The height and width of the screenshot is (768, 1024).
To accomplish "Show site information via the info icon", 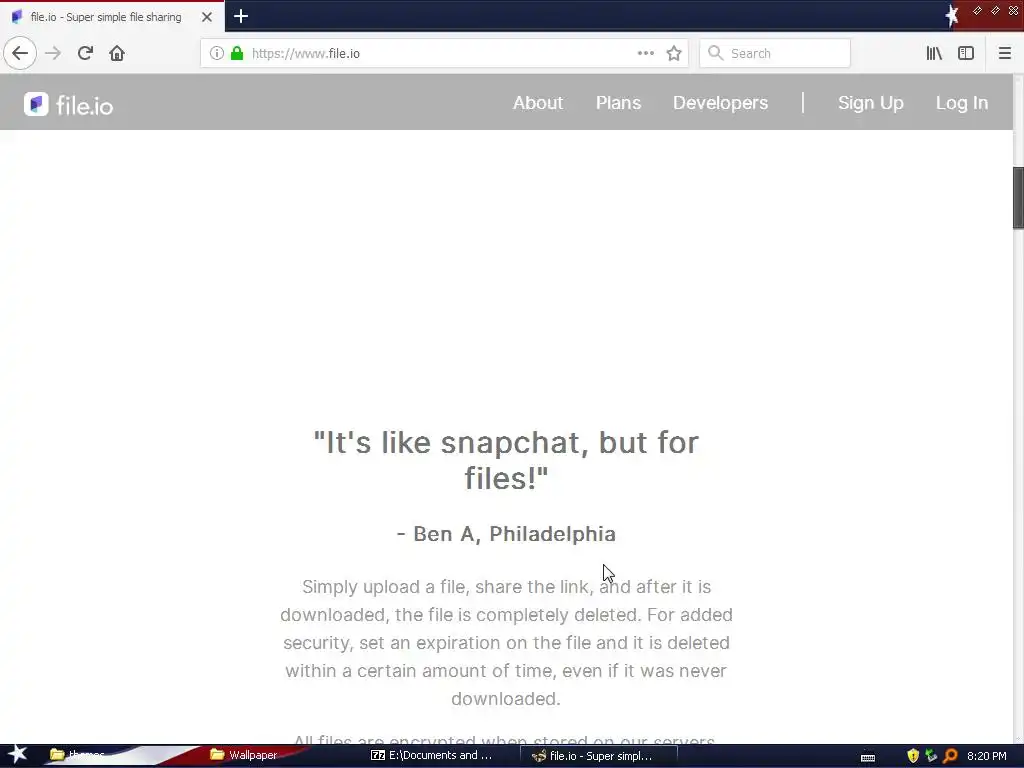I will click(x=216, y=53).
